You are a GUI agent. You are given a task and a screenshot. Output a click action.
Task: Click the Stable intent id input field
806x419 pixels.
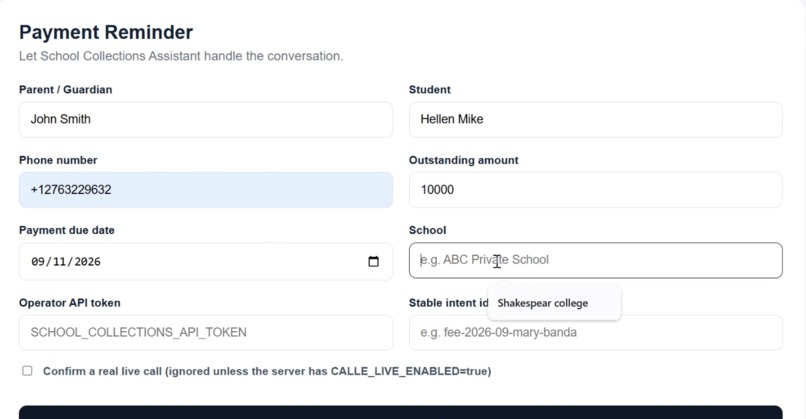pyautogui.click(x=595, y=332)
